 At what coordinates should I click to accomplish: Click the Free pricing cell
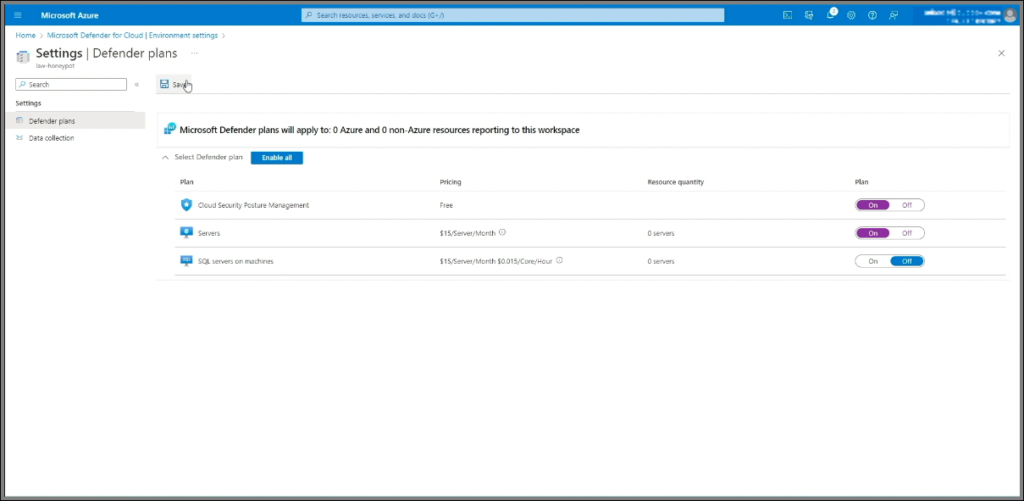pos(446,205)
